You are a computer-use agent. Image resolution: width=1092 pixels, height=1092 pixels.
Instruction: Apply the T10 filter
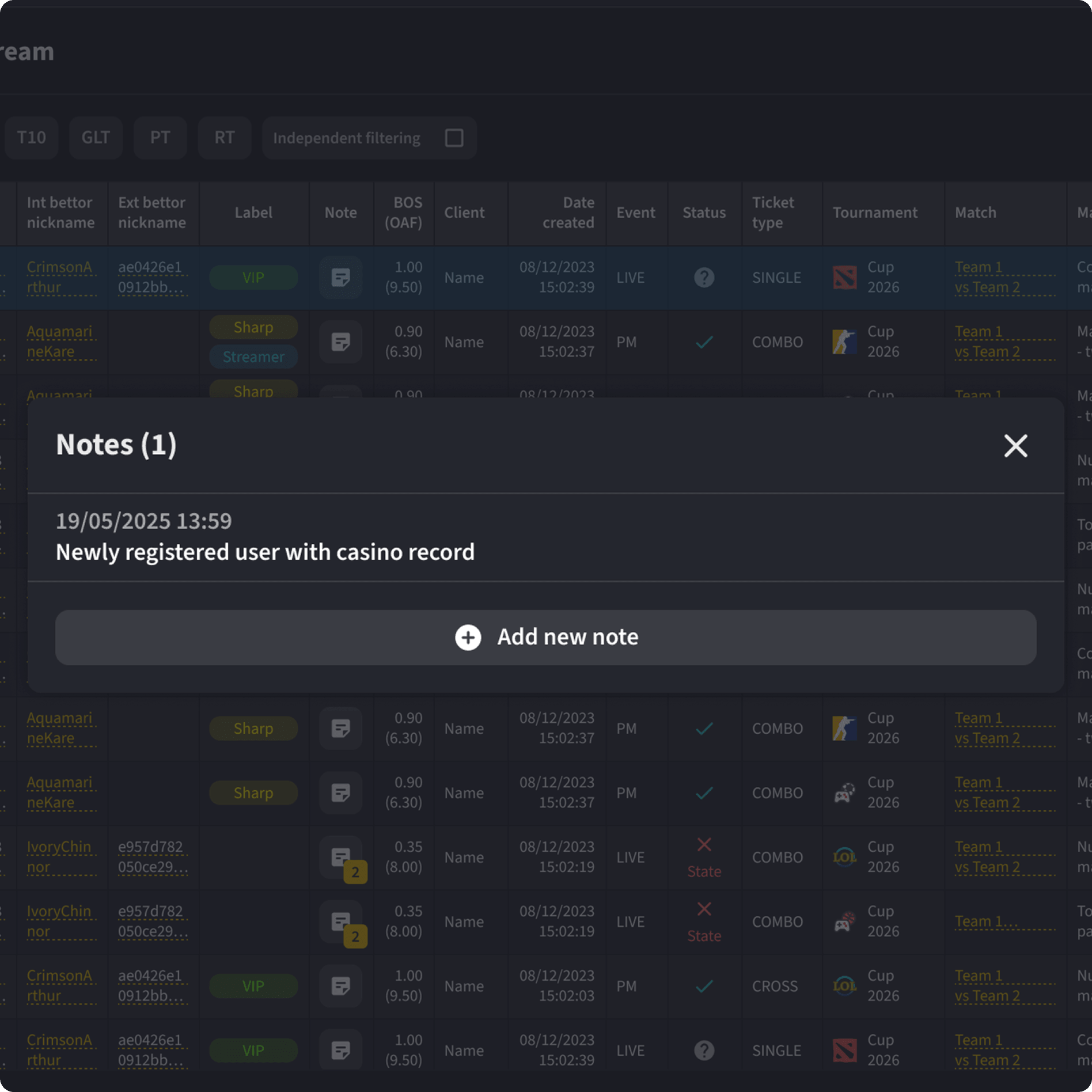point(31,138)
